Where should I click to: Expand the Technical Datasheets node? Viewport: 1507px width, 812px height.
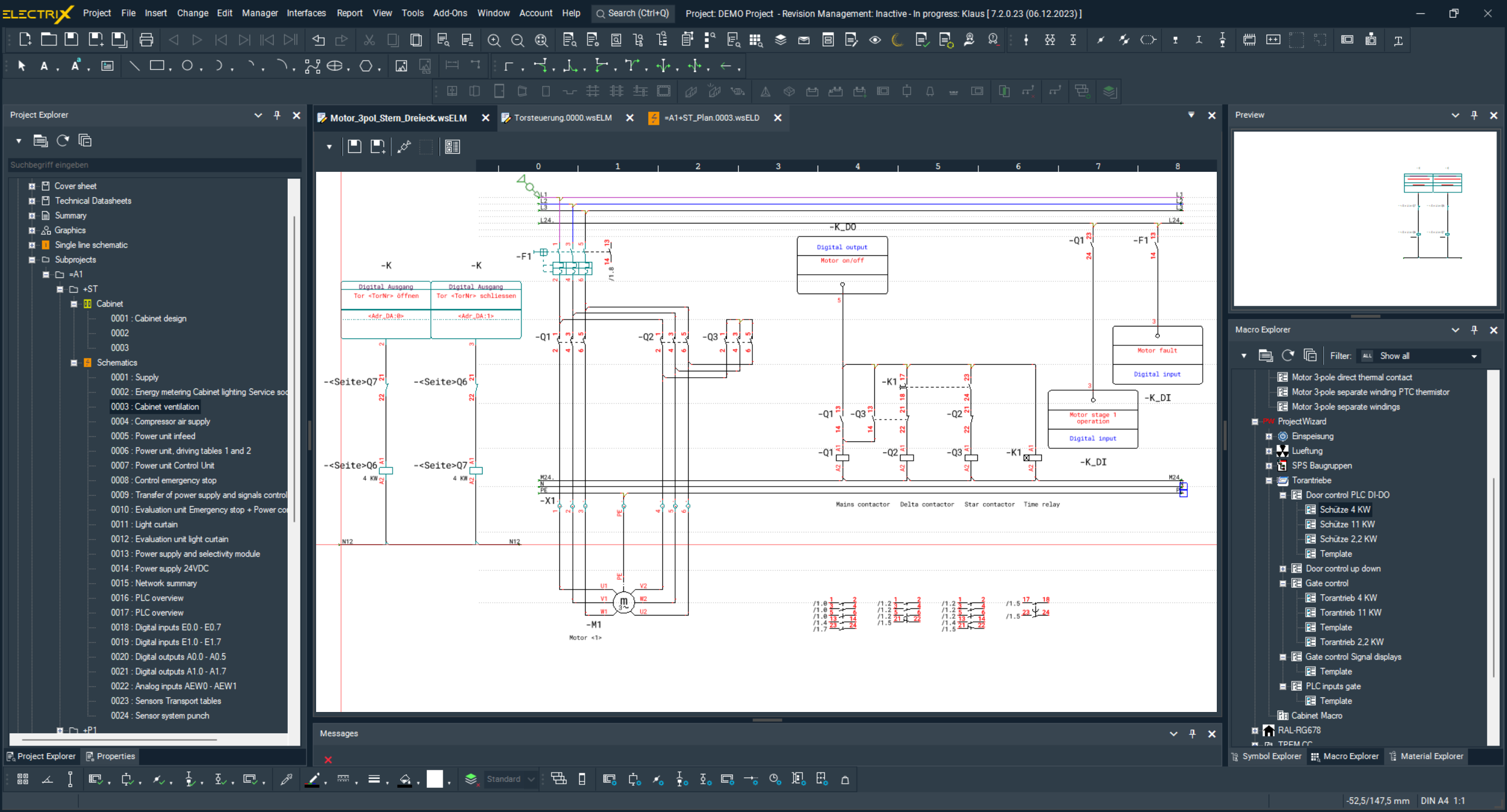point(32,201)
